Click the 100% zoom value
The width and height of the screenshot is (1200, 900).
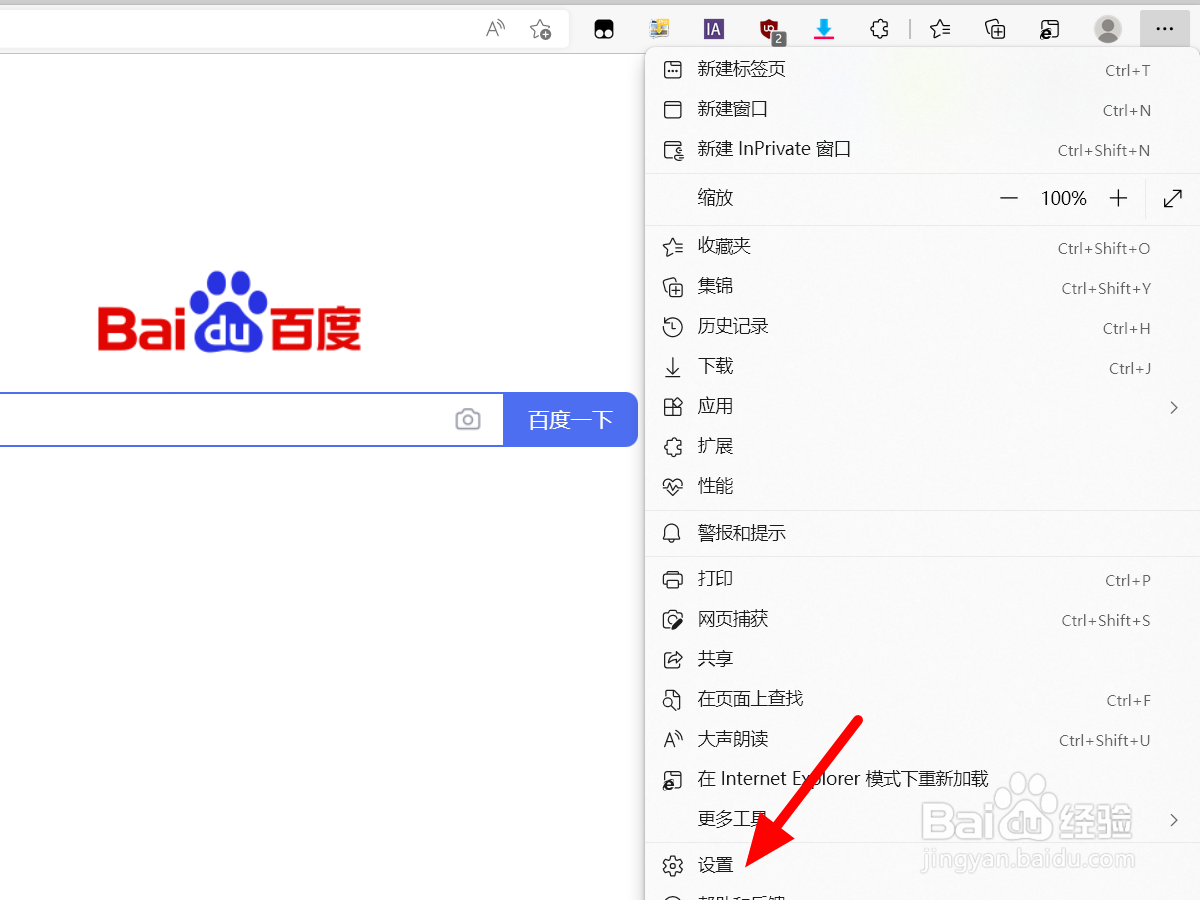1063,198
